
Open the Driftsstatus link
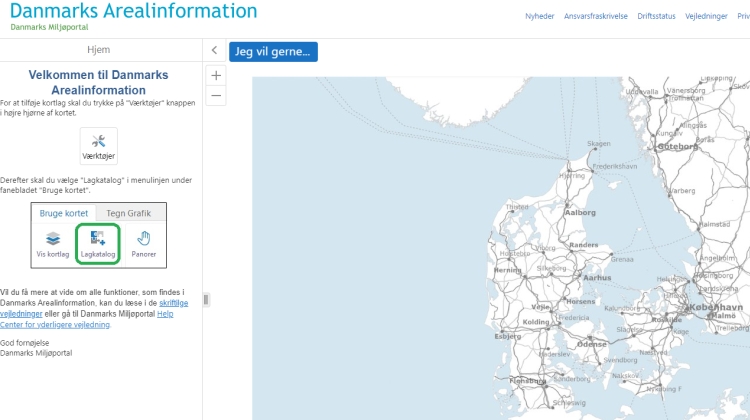[656, 16]
